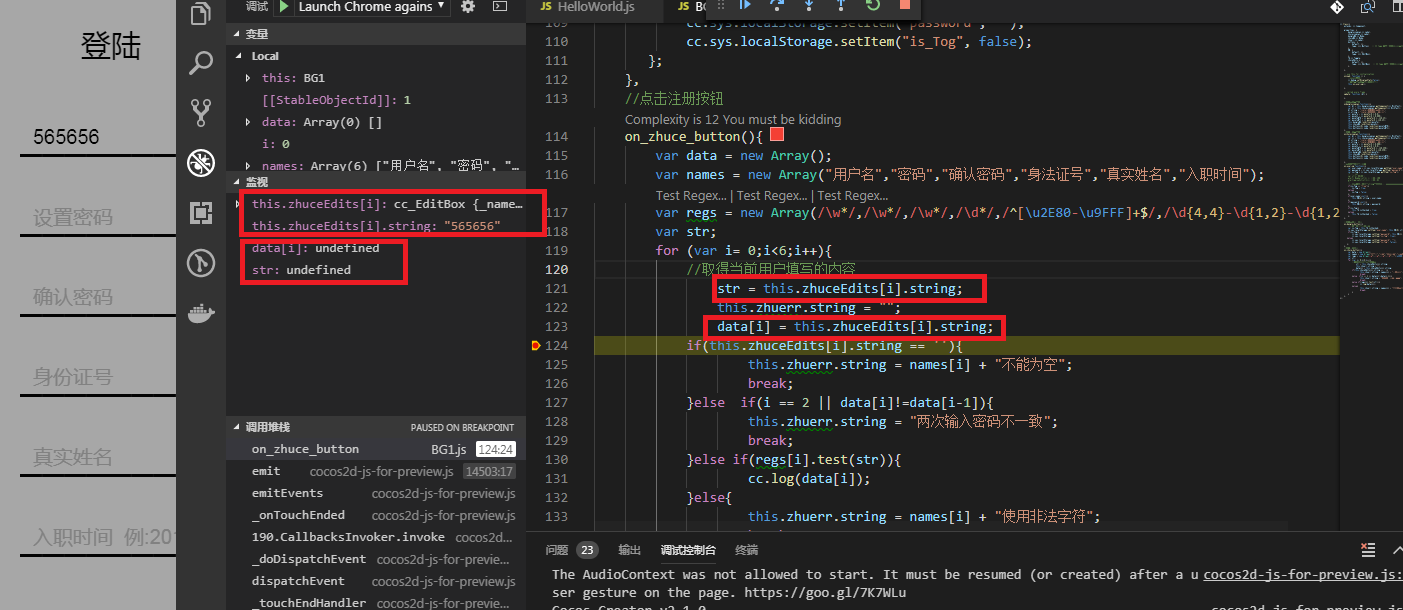Image resolution: width=1403 pixels, height=610 pixels.
Task: Open the Search view in activity bar
Action: (x=201, y=64)
